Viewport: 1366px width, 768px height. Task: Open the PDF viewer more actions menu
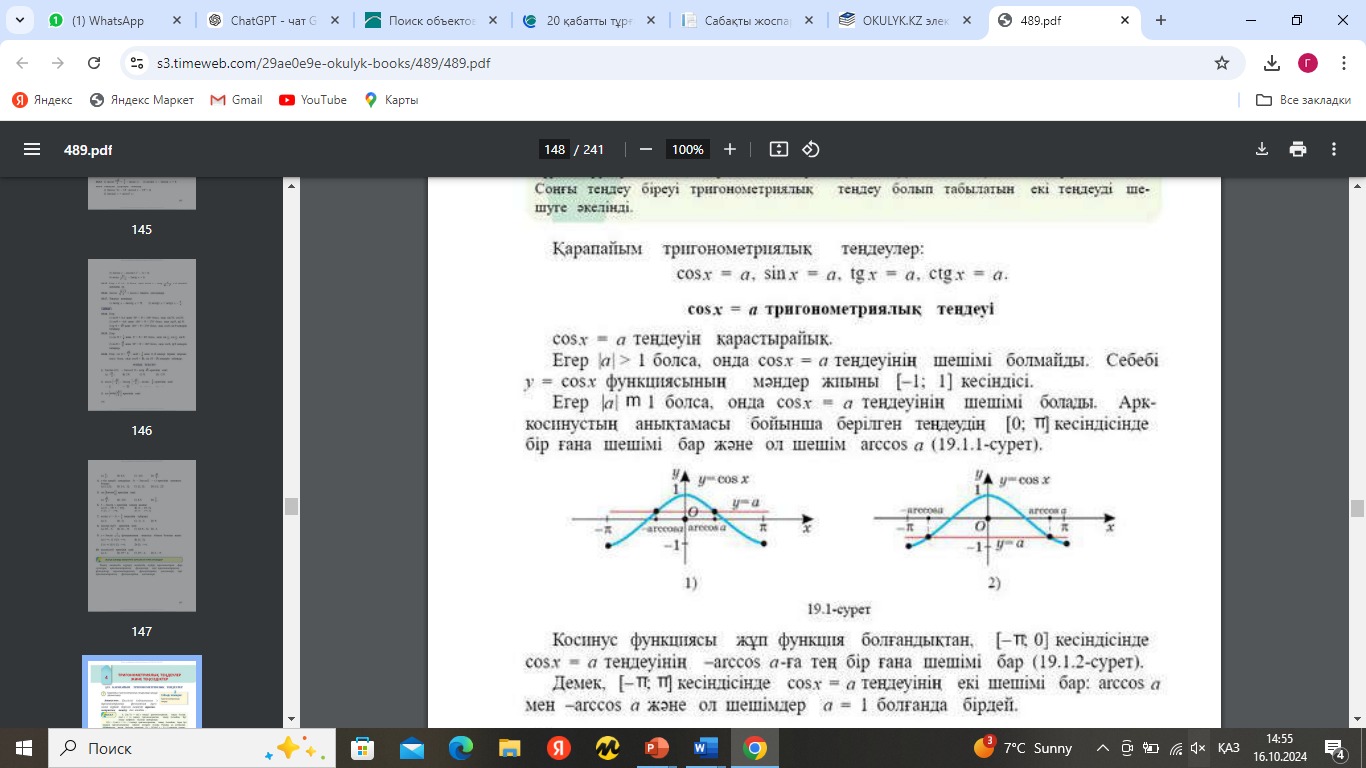(x=1334, y=149)
